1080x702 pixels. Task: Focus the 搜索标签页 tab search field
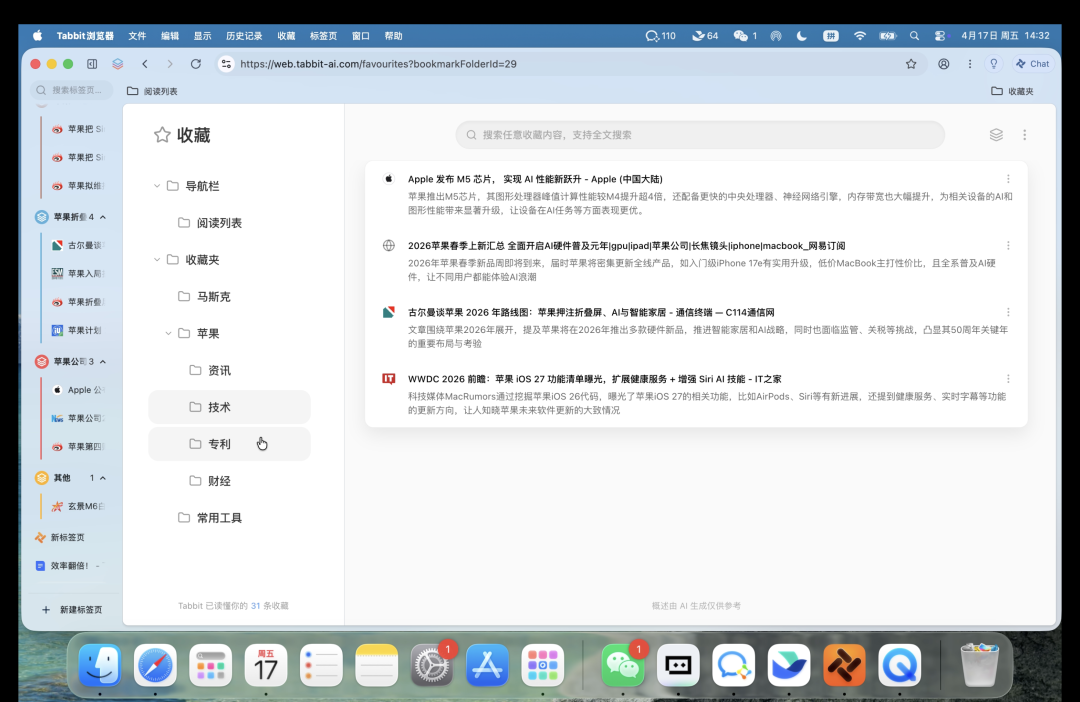(72, 90)
